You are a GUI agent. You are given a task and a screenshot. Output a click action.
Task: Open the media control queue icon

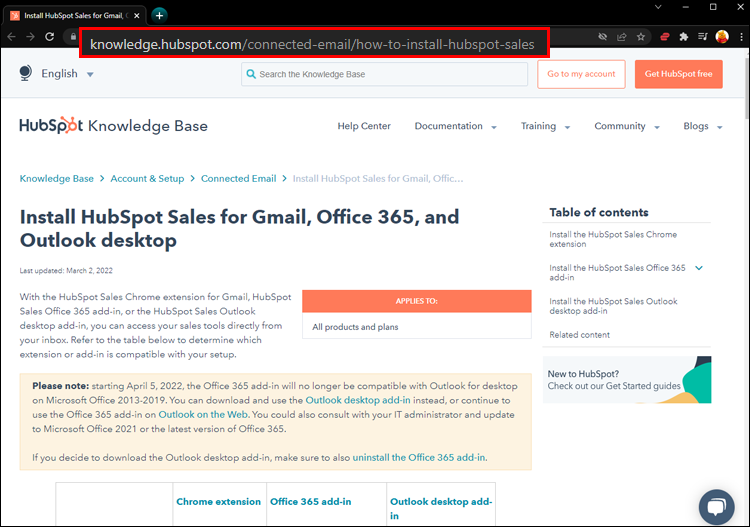(x=703, y=36)
